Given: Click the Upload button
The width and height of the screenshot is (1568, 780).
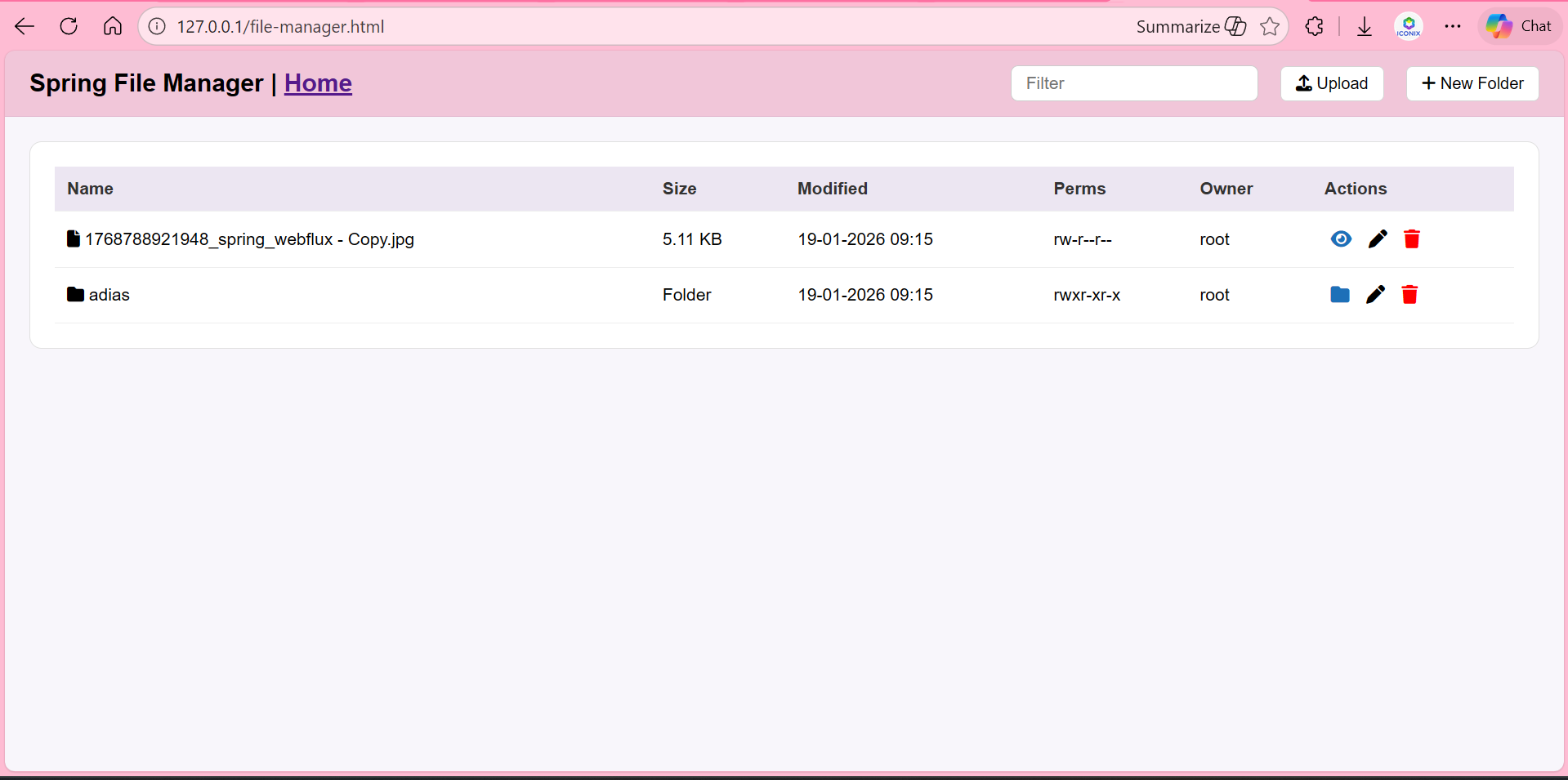Looking at the screenshot, I should pyautogui.click(x=1331, y=83).
